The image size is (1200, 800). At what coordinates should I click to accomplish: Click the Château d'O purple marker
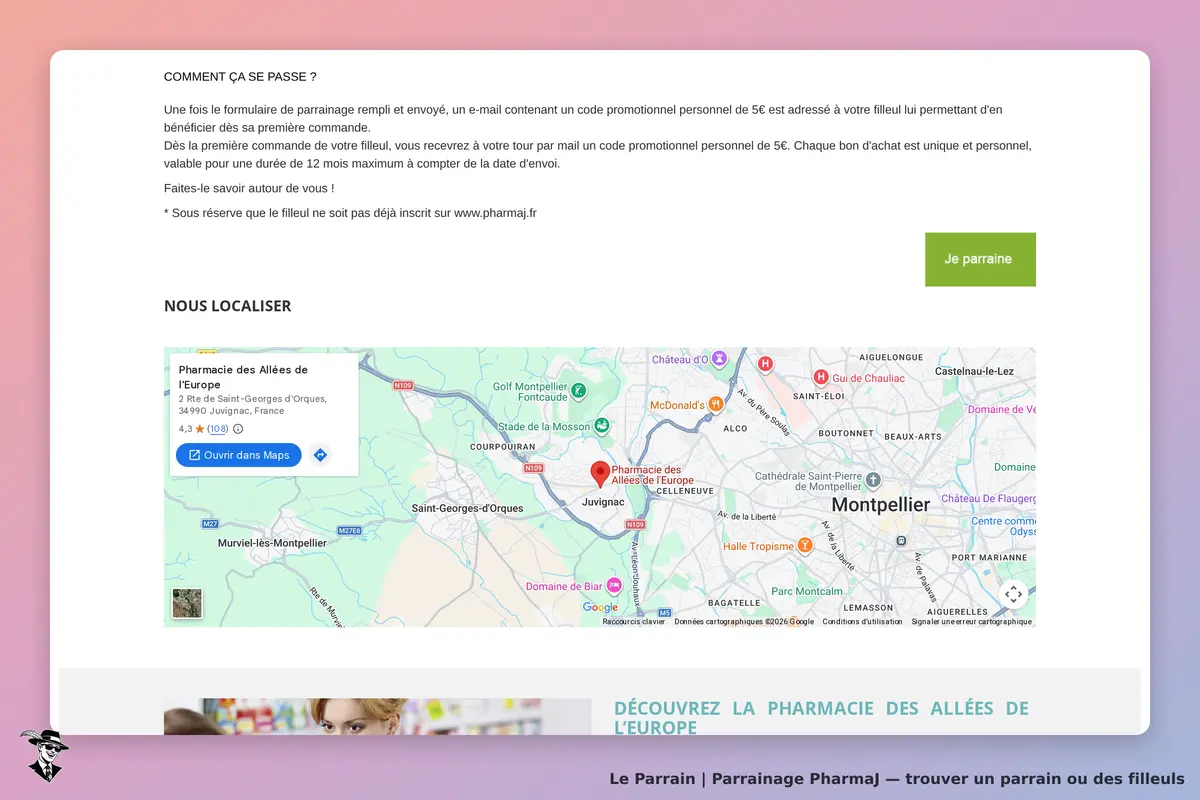719,358
